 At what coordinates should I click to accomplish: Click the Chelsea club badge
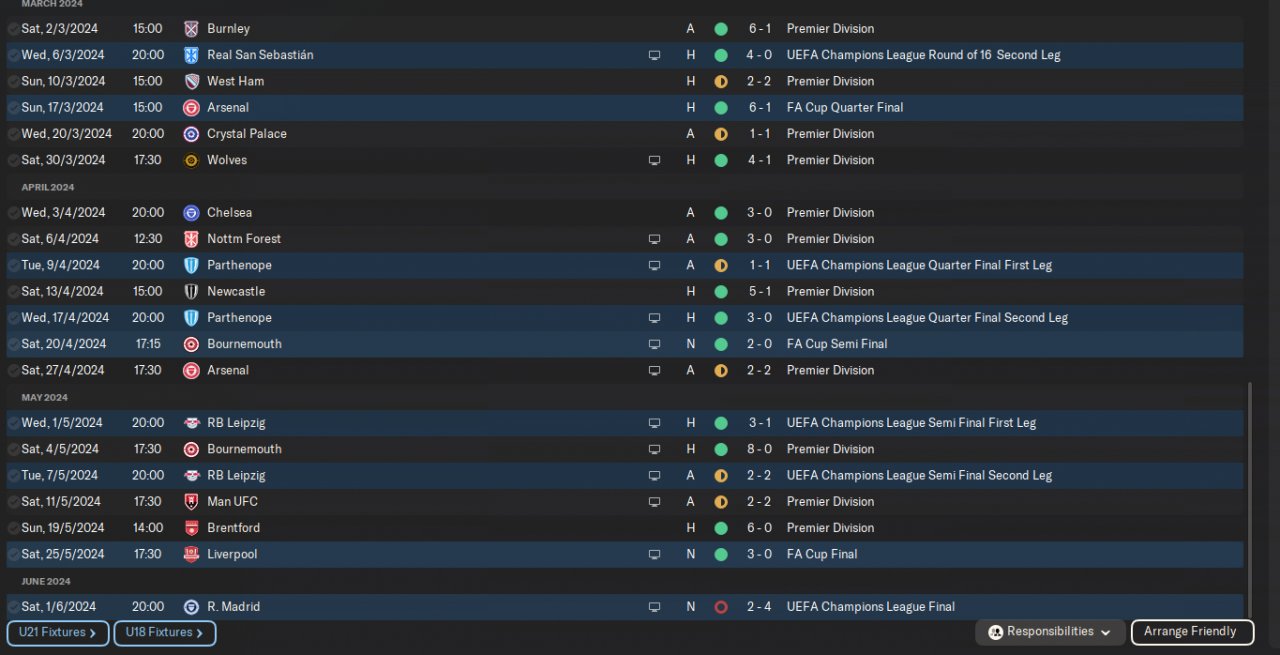pos(191,213)
